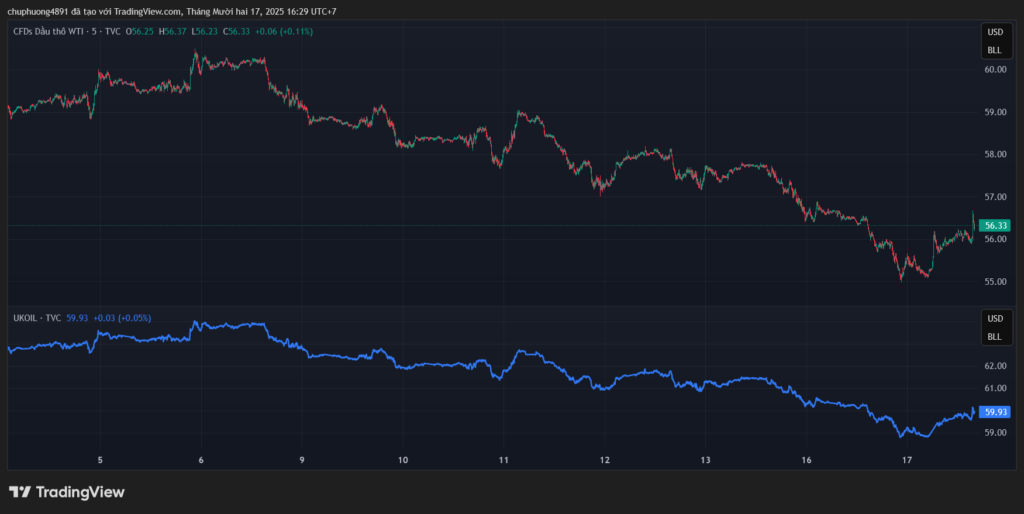Click the blue 59.93 UKOIL price tag
The height and width of the screenshot is (514, 1024).
tap(994, 412)
